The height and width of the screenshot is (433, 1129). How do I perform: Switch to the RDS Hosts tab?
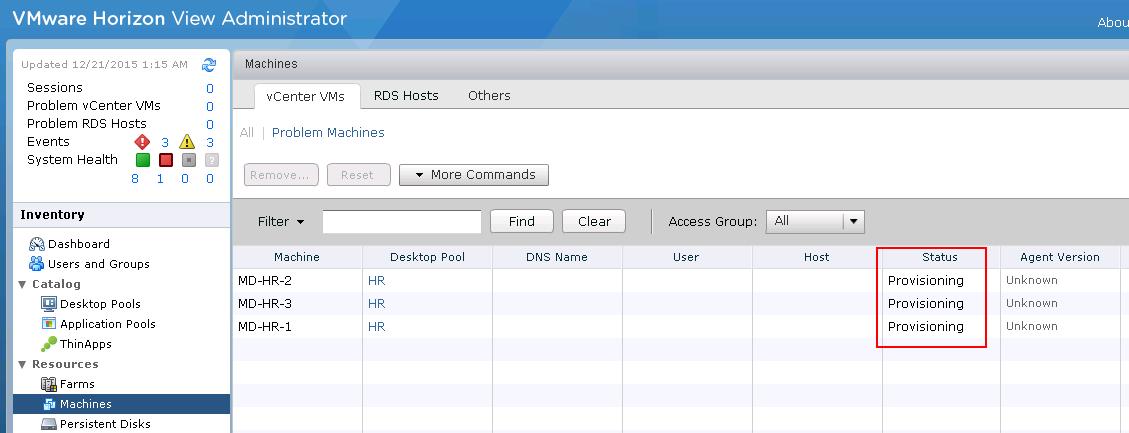click(406, 96)
